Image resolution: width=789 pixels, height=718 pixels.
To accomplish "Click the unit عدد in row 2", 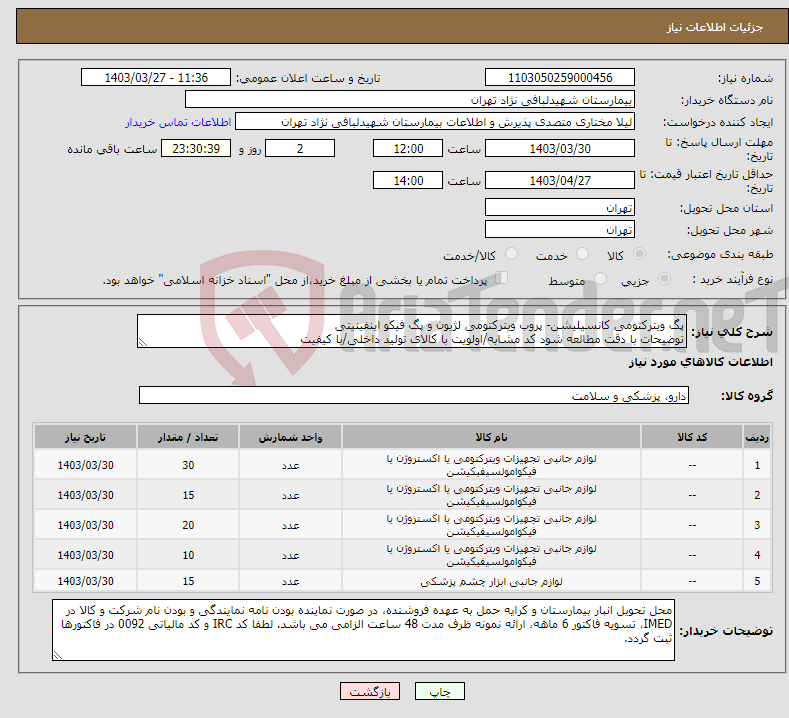I will [290, 496].
